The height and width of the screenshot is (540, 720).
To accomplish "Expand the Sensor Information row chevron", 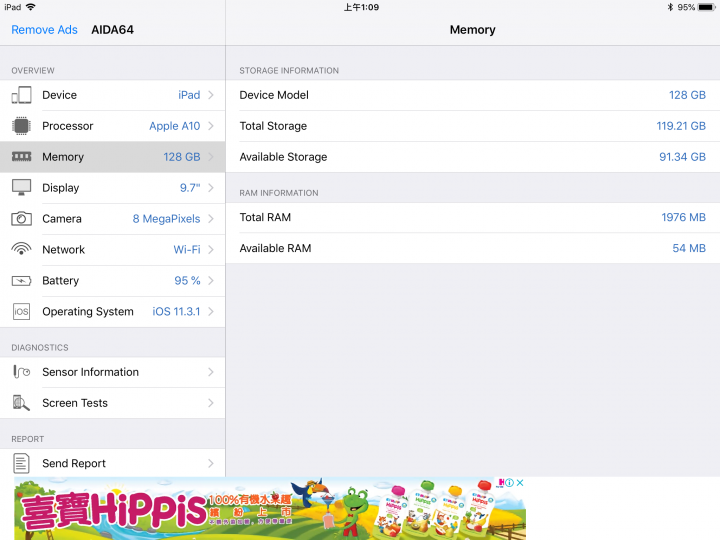I will click(211, 371).
